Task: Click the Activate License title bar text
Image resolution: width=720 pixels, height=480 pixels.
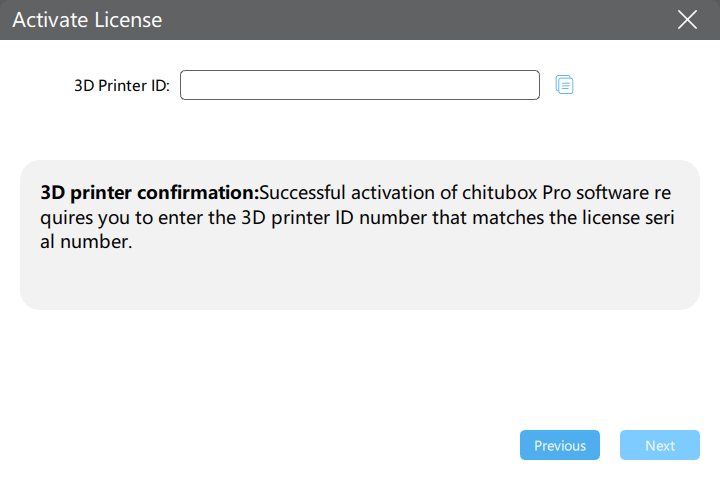Action: coord(87,20)
